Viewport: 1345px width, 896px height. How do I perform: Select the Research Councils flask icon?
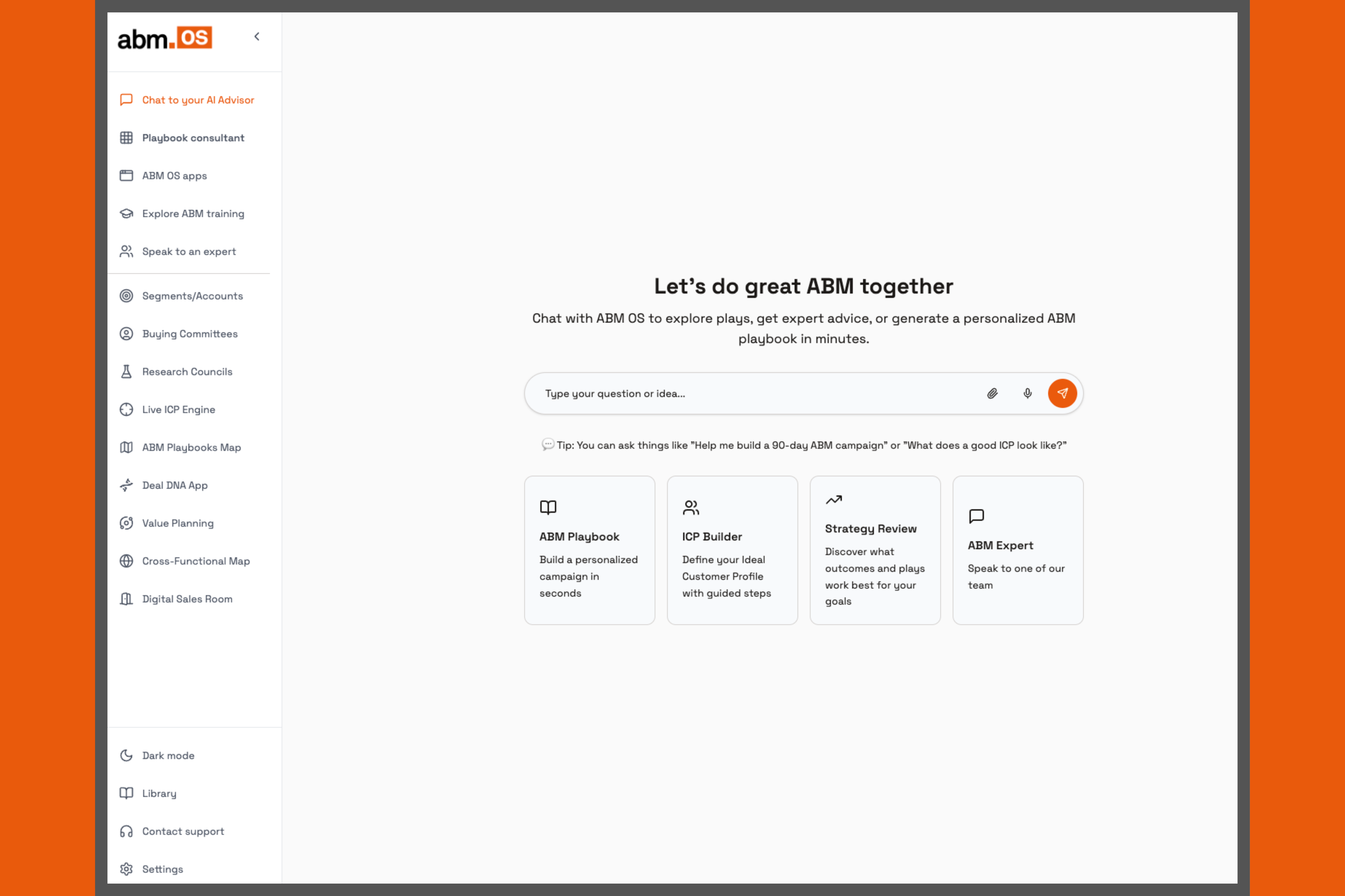click(x=126, y=371)
